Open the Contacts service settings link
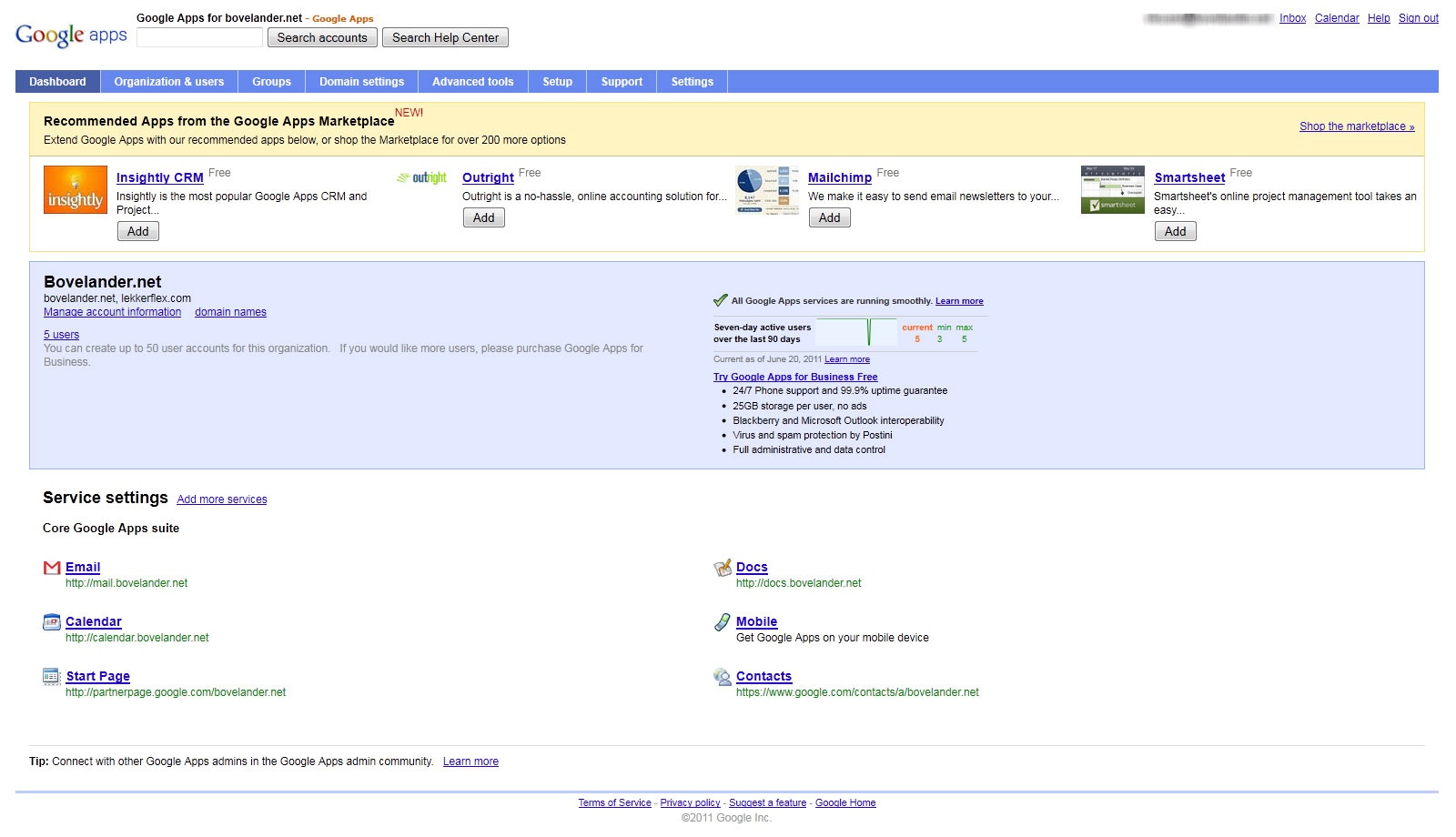The width and height of the screenshot is (1456, 837). (x=764, y=676)
